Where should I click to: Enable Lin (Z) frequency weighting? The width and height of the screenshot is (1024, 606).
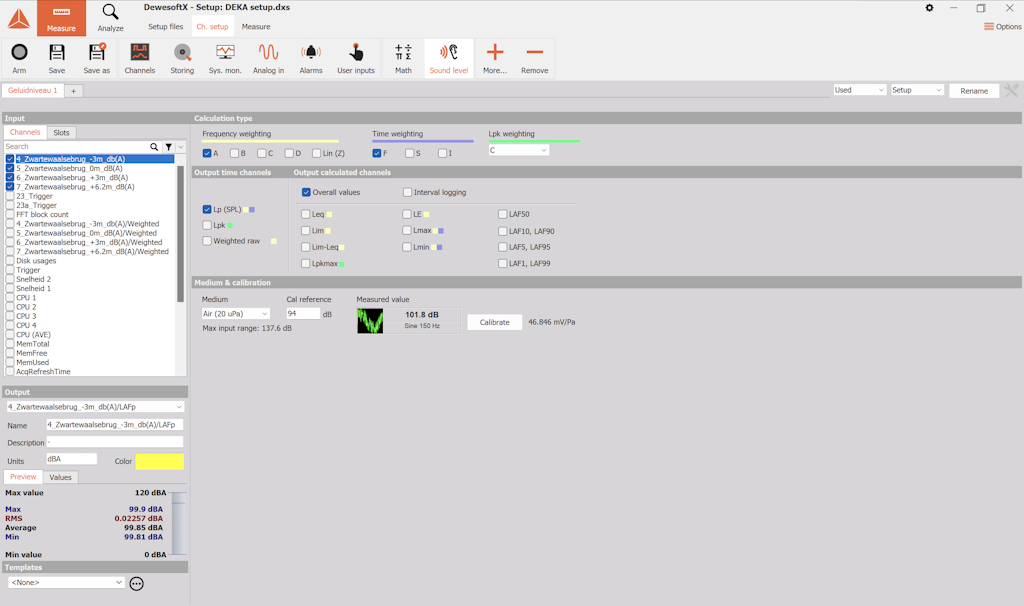[317, 153]
